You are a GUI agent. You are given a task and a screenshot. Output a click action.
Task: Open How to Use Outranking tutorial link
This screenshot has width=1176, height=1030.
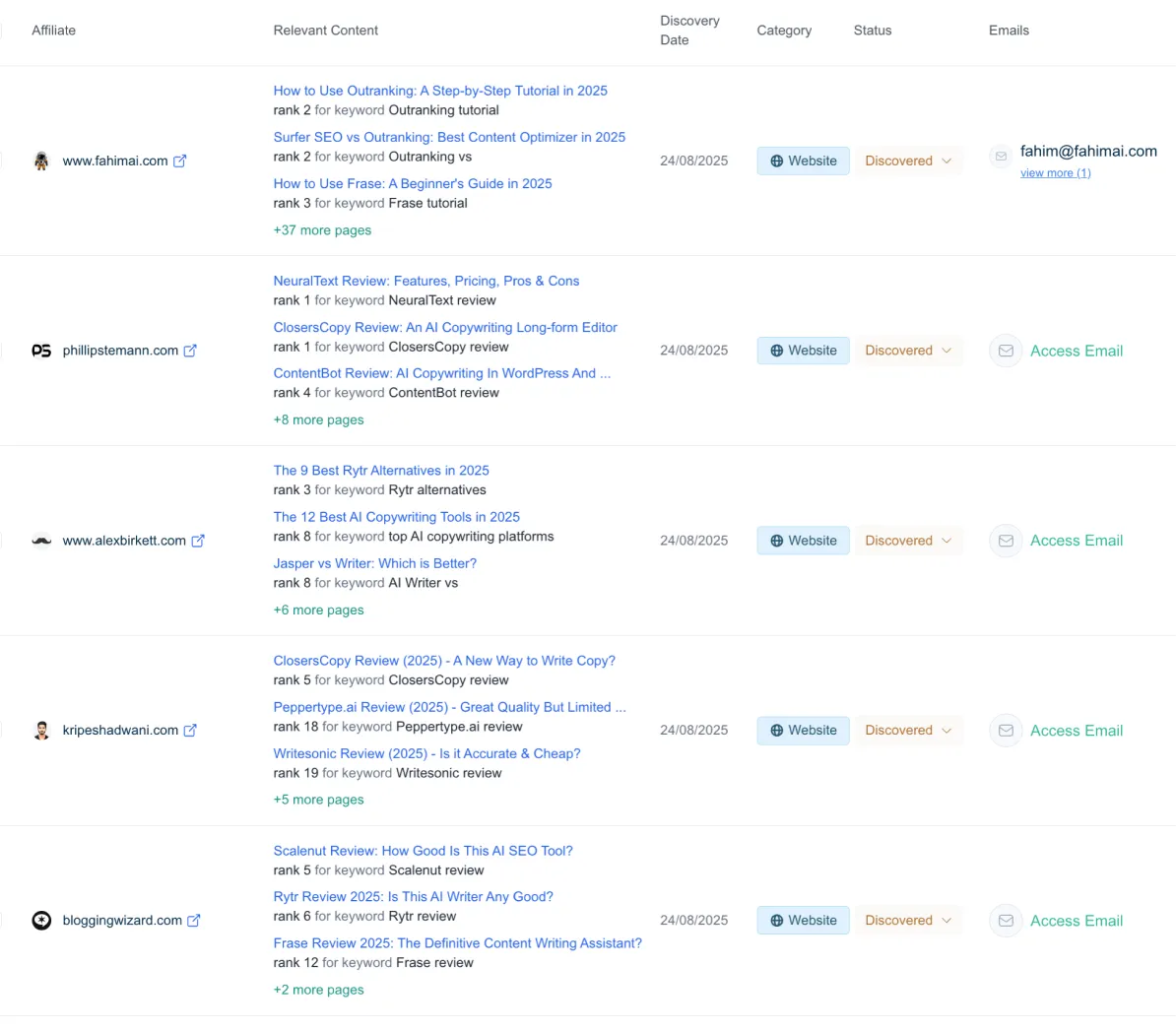click(x=440, y=91)
